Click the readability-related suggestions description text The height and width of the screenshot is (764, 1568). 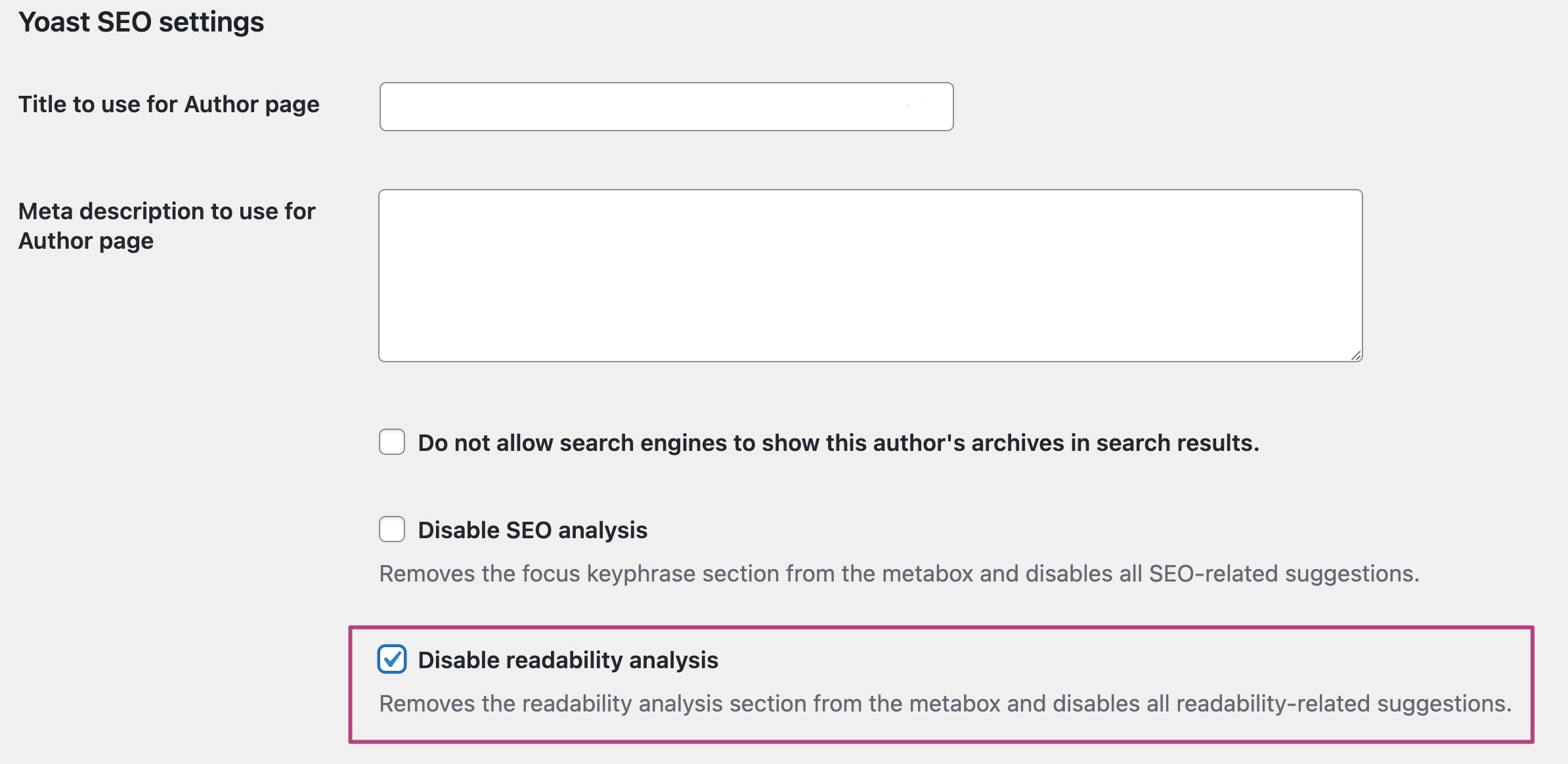click(945, 704)
